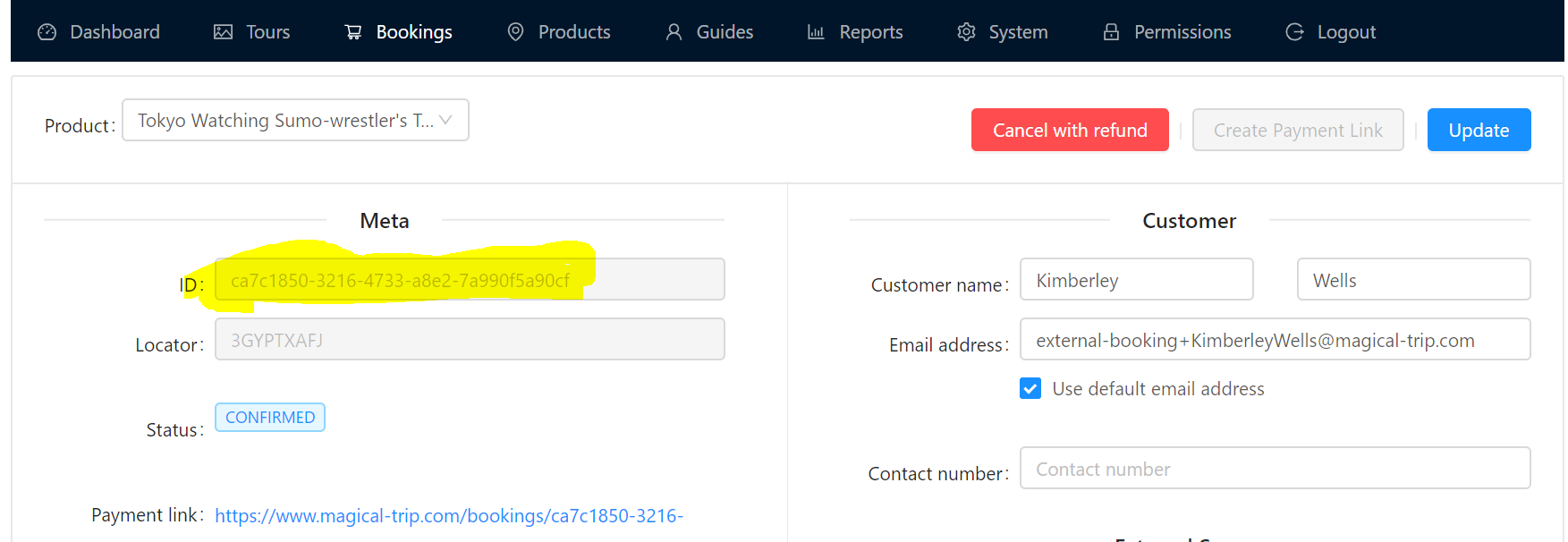Open the Product dropdown selector

pyautogui.click(x=286, y=121)
